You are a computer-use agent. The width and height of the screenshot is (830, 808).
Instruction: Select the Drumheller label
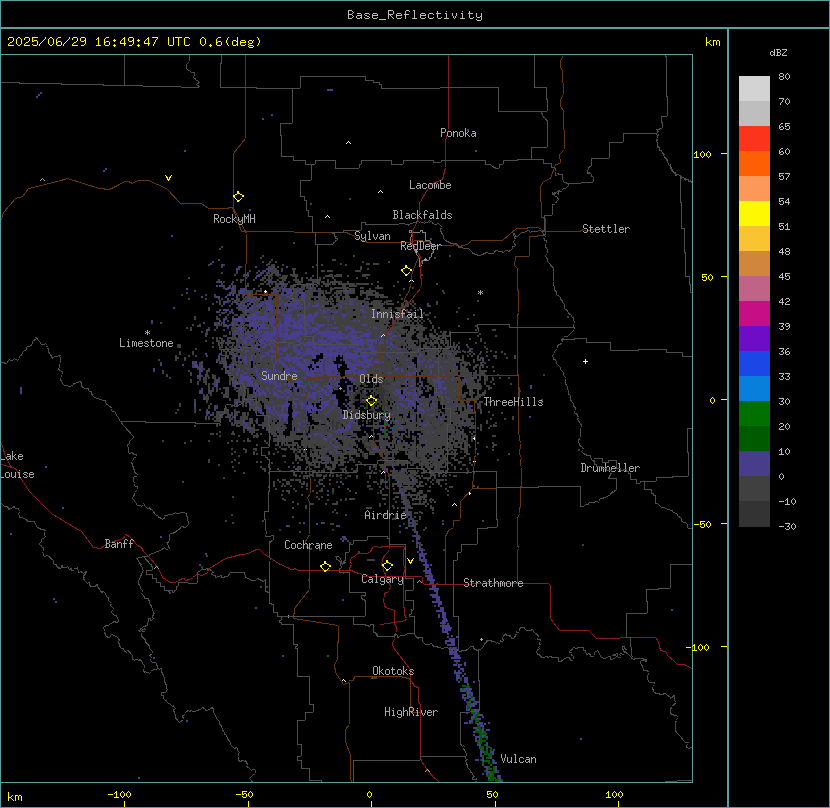(610, 468)
